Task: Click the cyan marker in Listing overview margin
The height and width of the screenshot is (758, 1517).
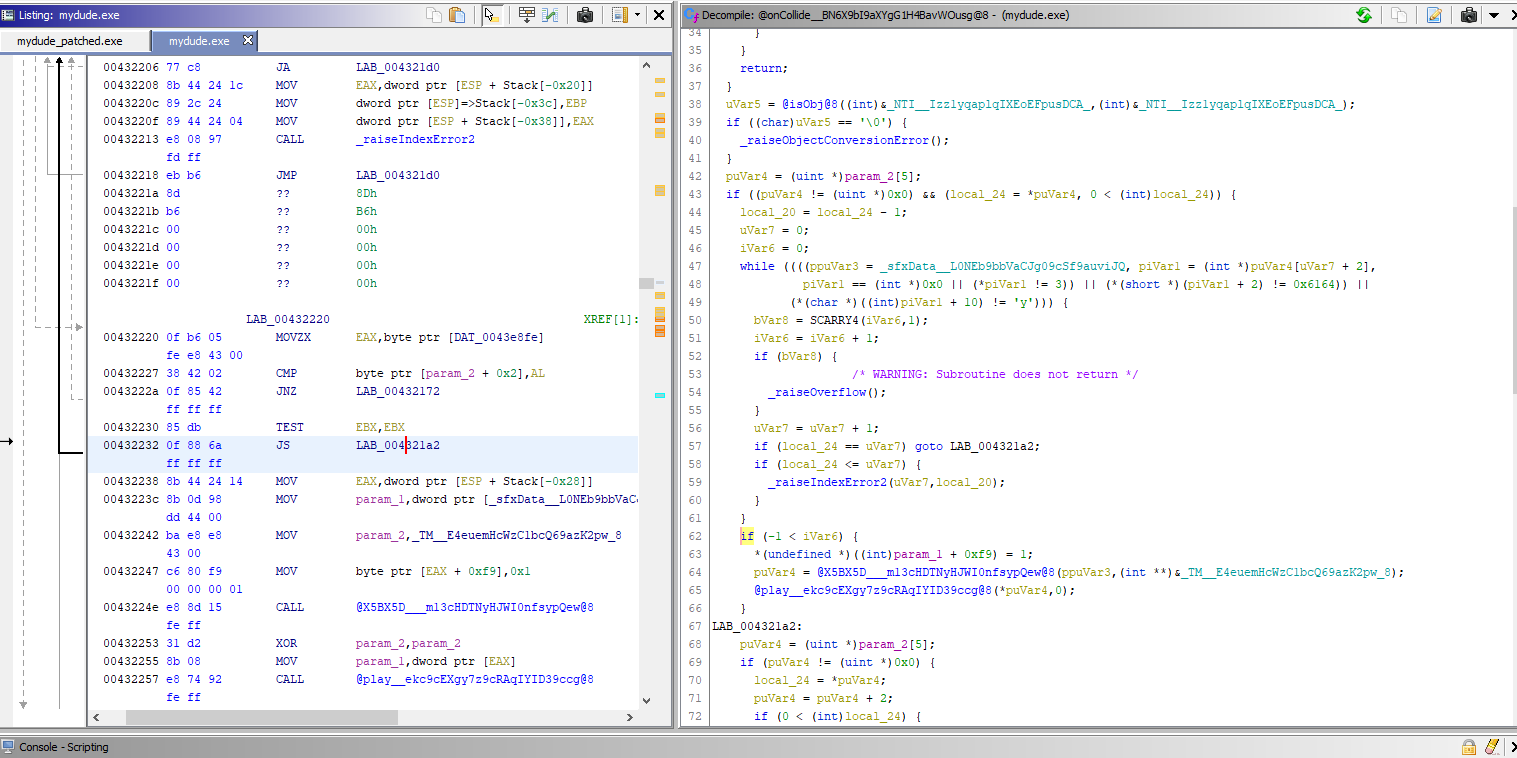Action: click(660, 395)
